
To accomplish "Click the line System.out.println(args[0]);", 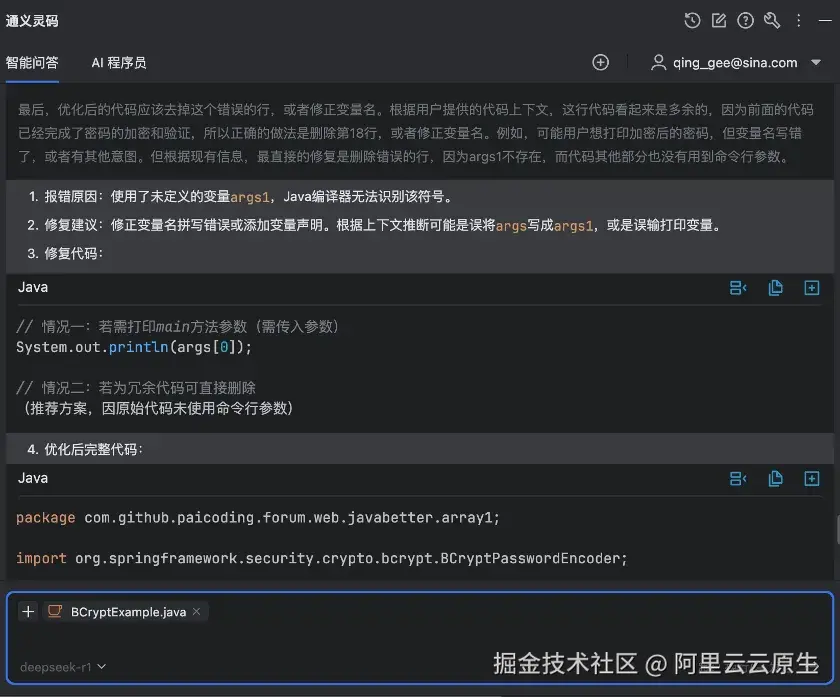I will 134,347.
